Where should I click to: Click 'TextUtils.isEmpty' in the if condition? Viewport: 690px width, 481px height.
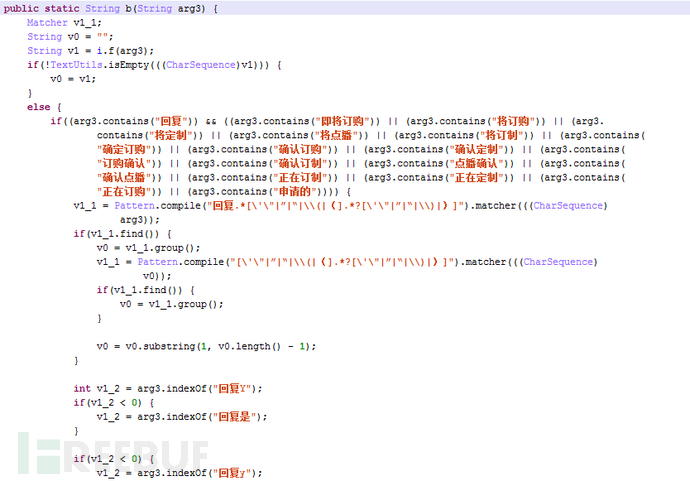coord(99,65)
